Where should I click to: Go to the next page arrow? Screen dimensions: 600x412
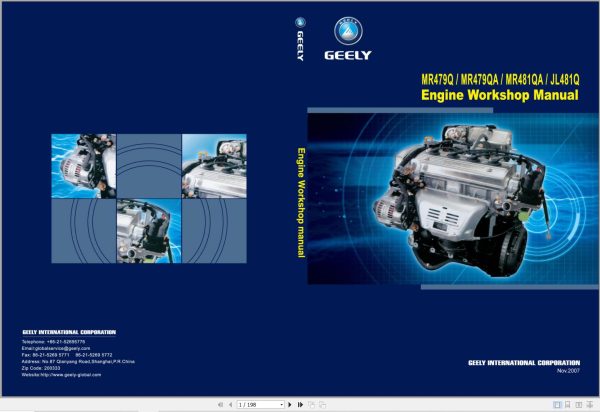point(290,404)
